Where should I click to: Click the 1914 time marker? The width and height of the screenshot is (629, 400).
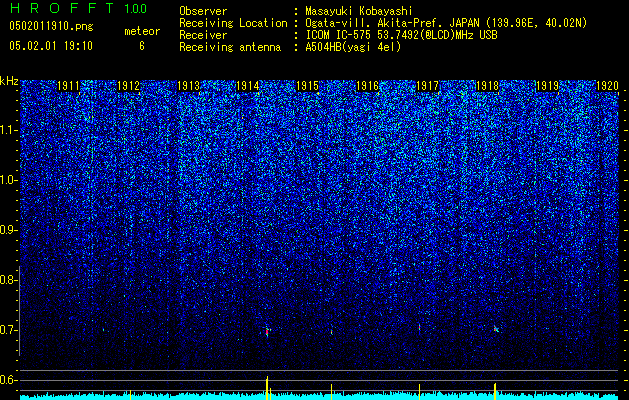[248, 86]
